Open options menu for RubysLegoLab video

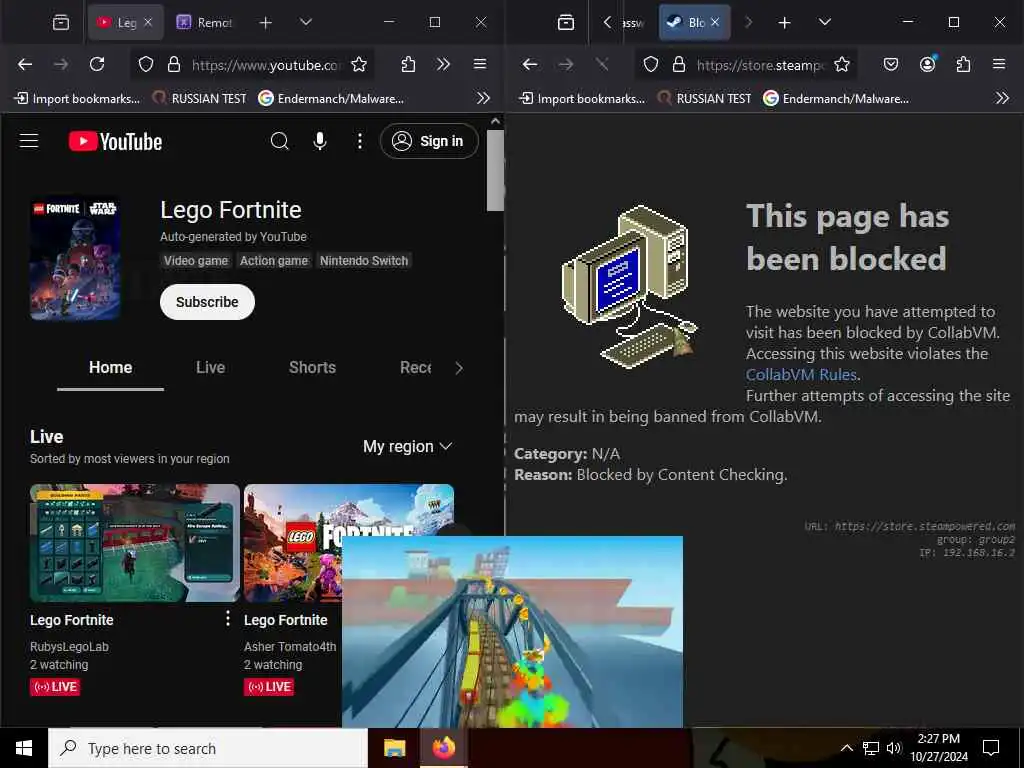(x=227, y=618)
